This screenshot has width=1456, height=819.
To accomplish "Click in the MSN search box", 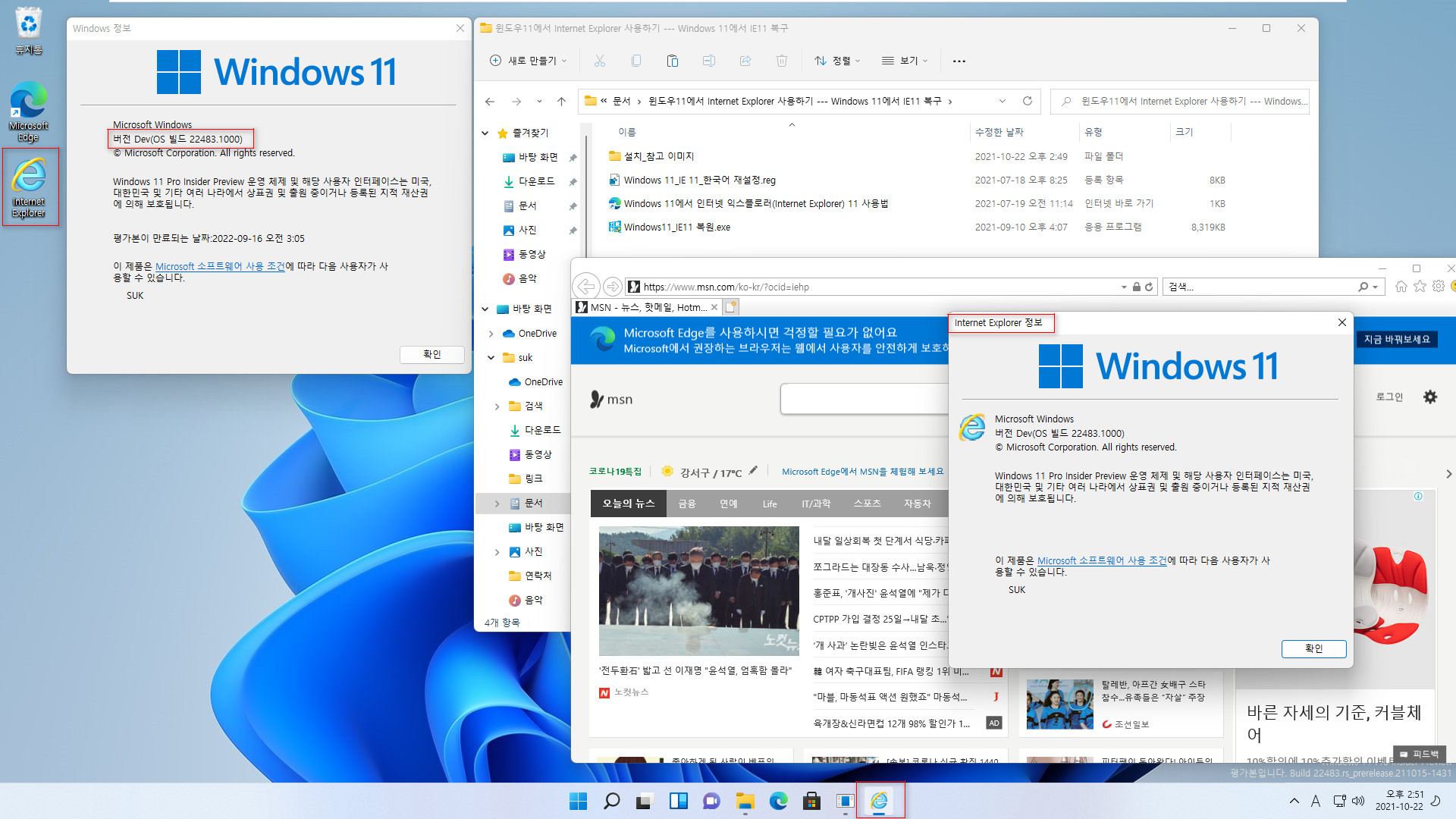I will tap(864, 398).
